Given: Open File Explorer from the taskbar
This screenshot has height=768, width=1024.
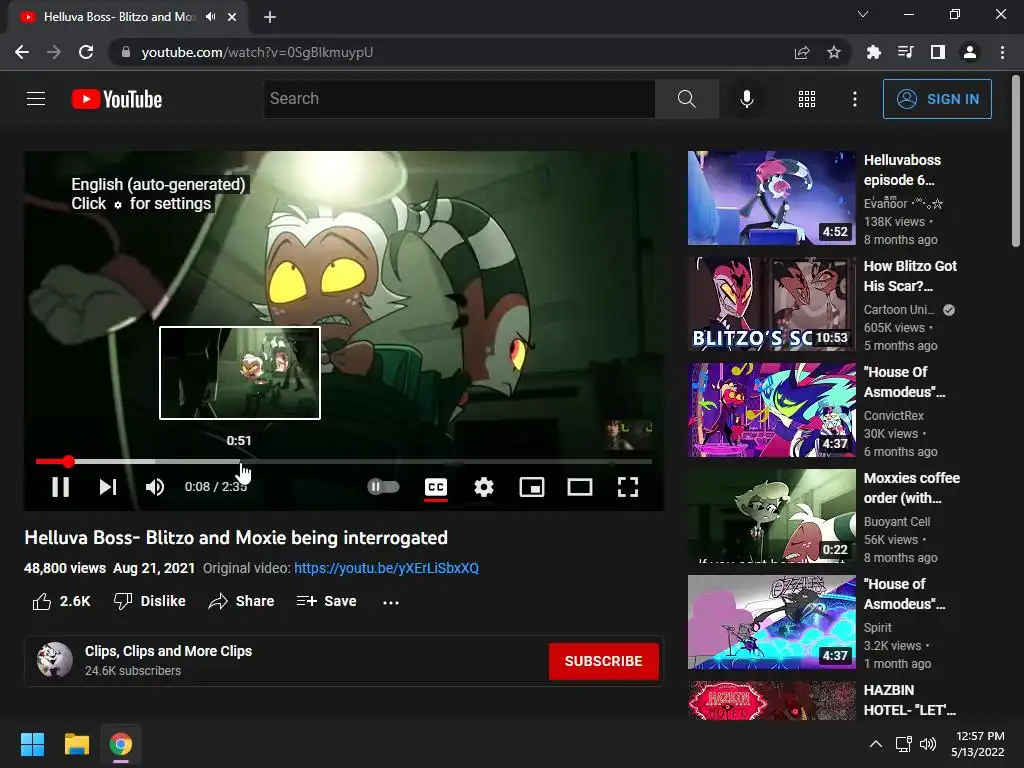Looking at the screenshot, I should (76, 744).
